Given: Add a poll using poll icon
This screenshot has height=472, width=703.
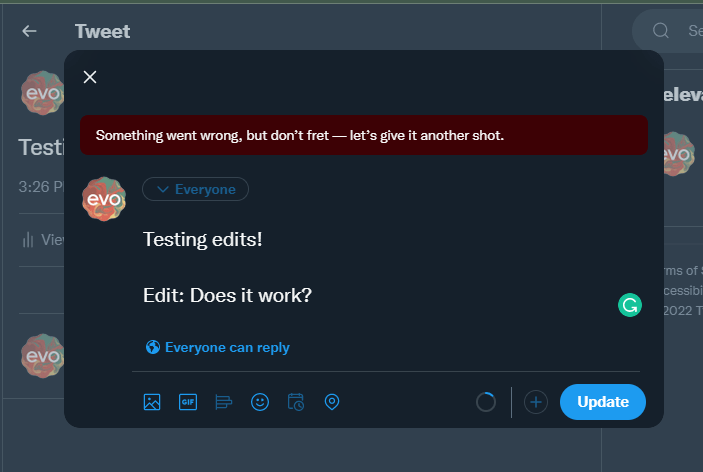Looking at the screenshot, I should click(224, 402).
